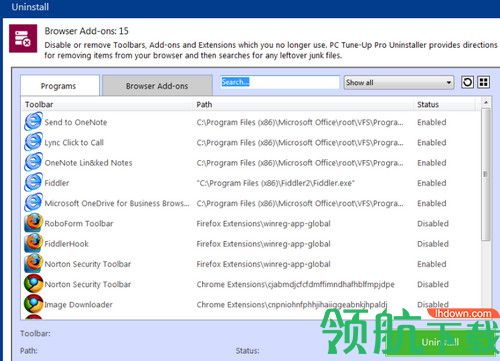Select the Fiddler add-on name
This screenshot has height=361, width=500.
(57, 183)
